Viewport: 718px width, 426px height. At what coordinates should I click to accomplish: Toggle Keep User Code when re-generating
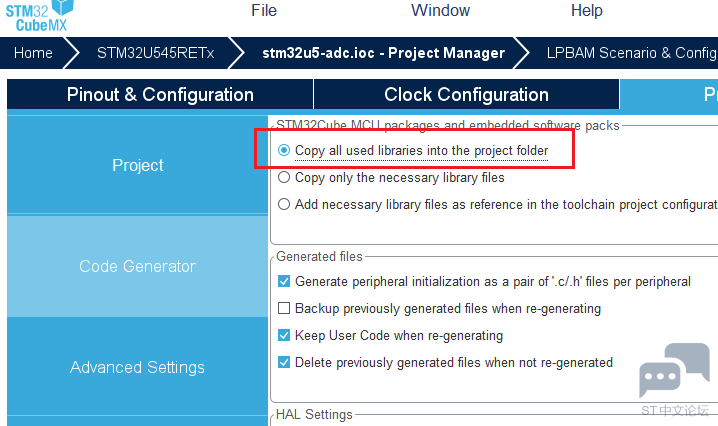(x=284, y=335)
